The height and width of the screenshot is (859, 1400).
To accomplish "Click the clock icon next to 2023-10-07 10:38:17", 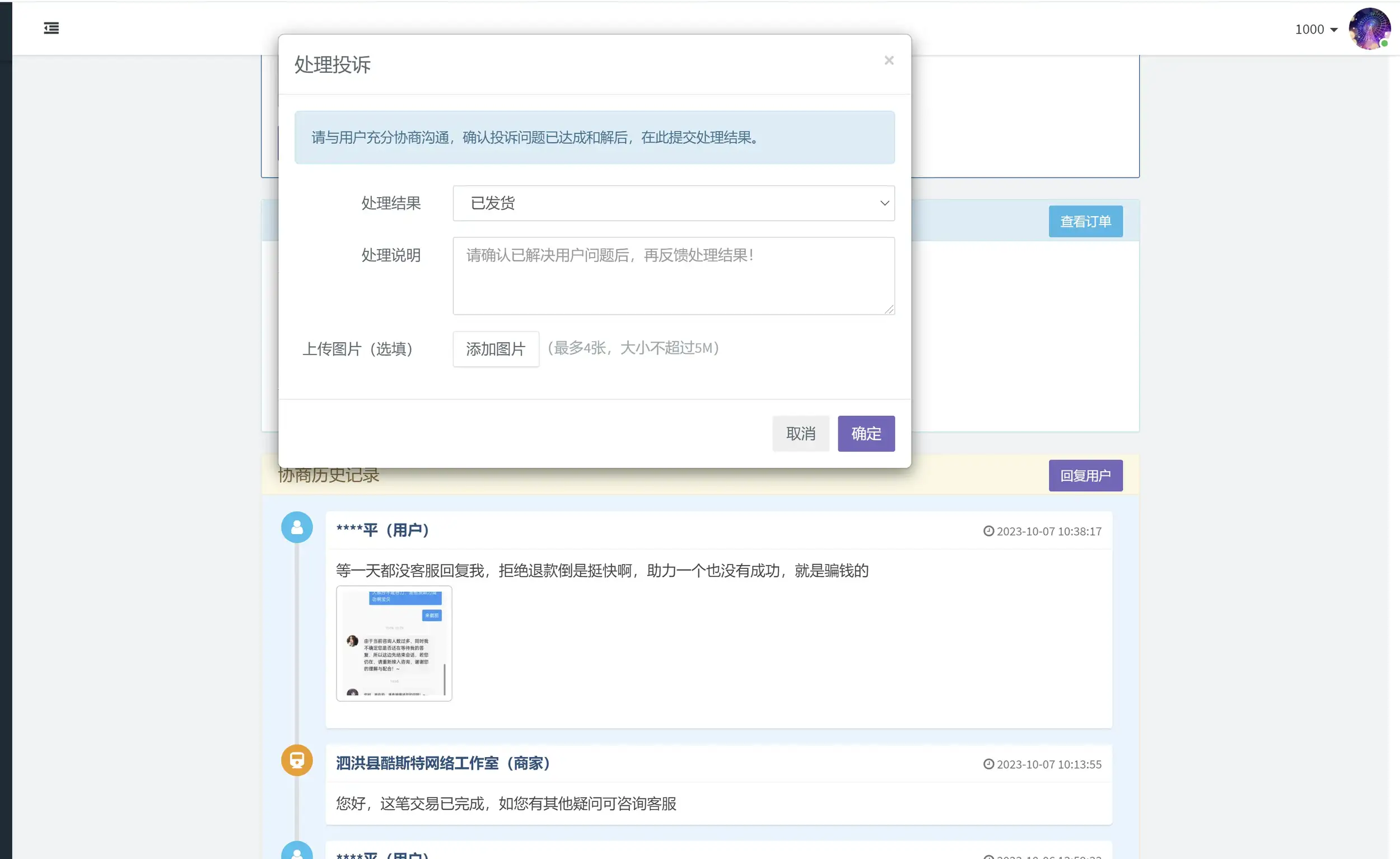I will (x=988, y=531).
